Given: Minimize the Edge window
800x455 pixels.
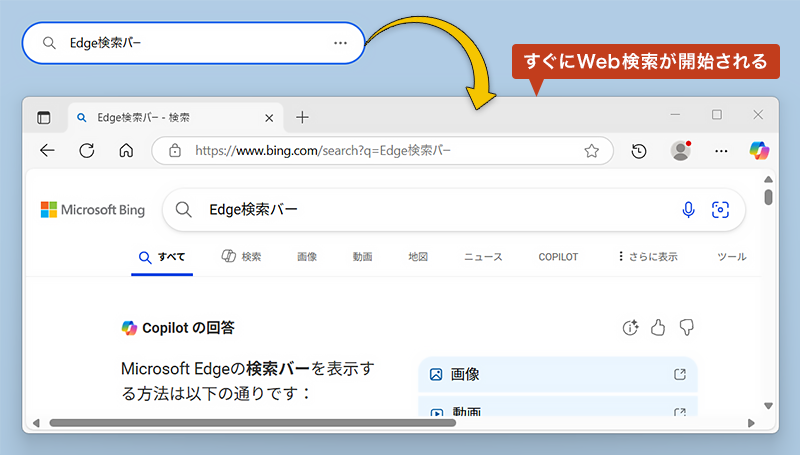Looking at the screenshot, I should (675, 115).
